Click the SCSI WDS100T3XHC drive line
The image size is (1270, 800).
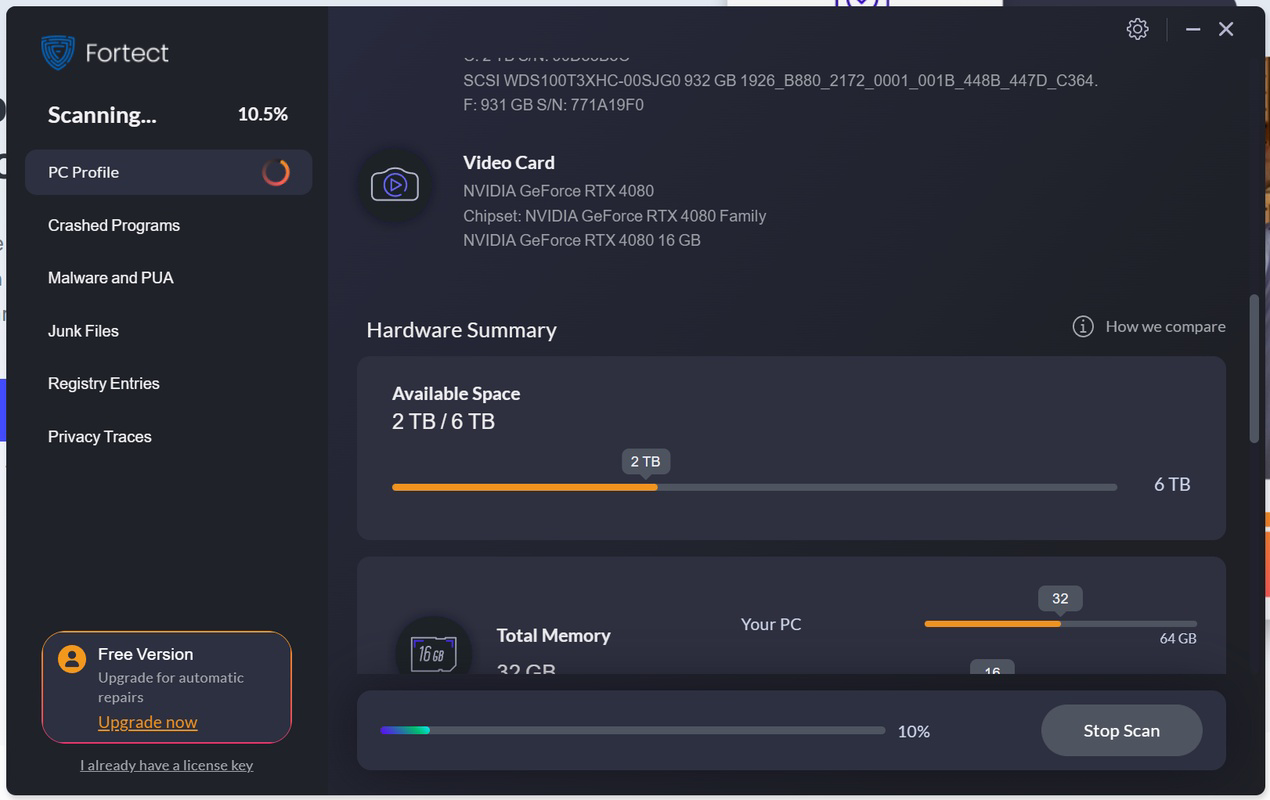click(781, 81)
